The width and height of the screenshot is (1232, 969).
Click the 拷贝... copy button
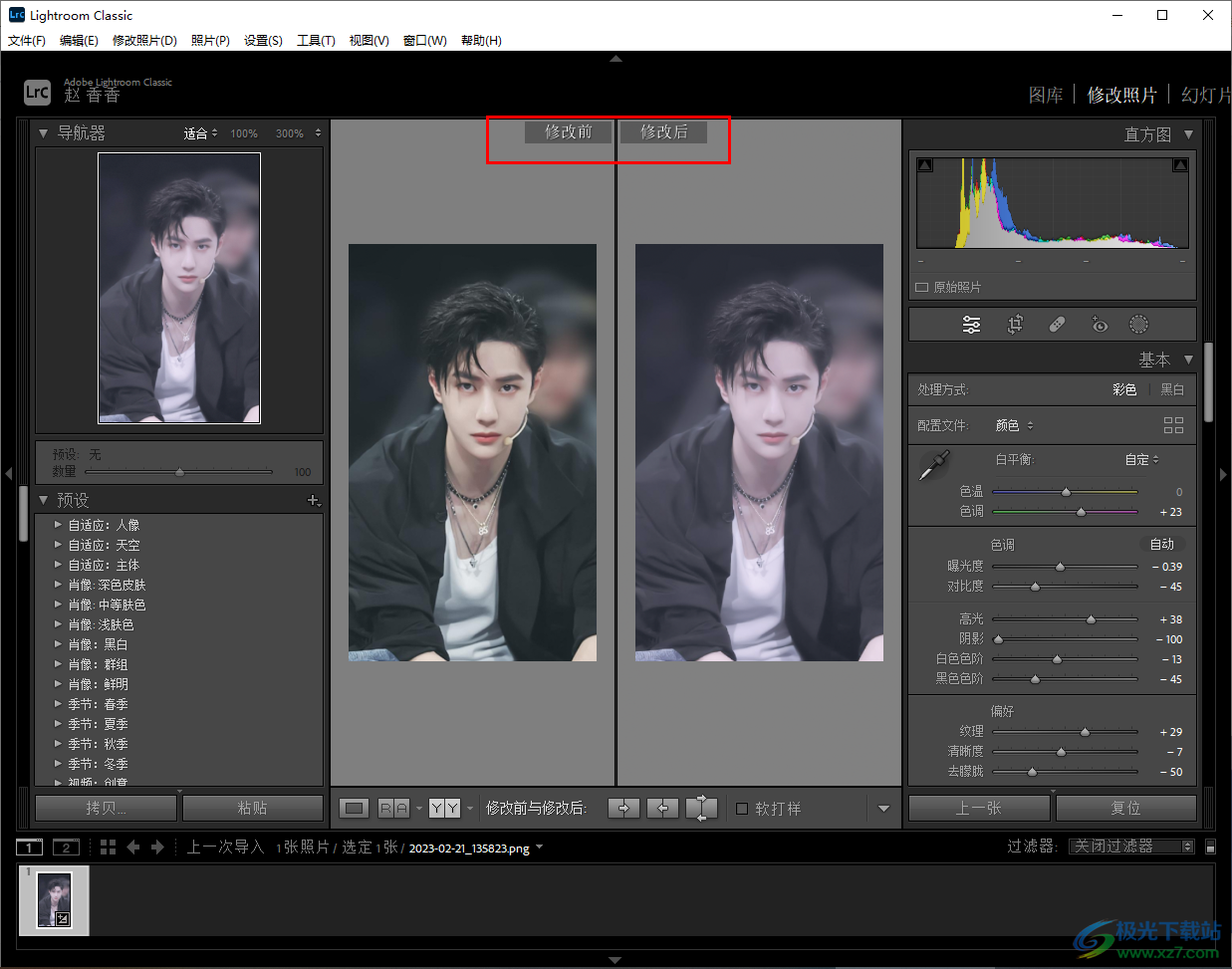(107, 808)
